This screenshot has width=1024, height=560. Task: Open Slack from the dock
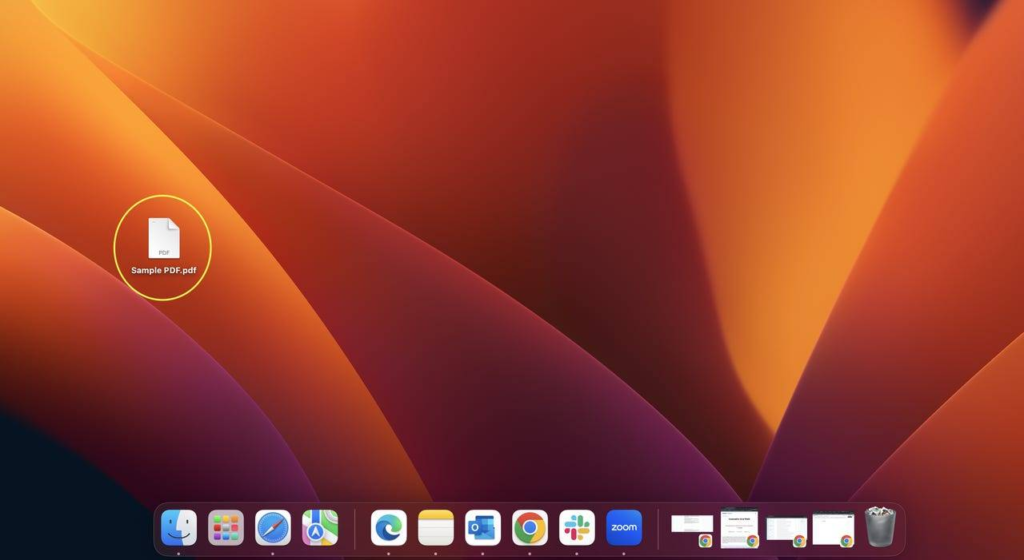click(577, 527)
